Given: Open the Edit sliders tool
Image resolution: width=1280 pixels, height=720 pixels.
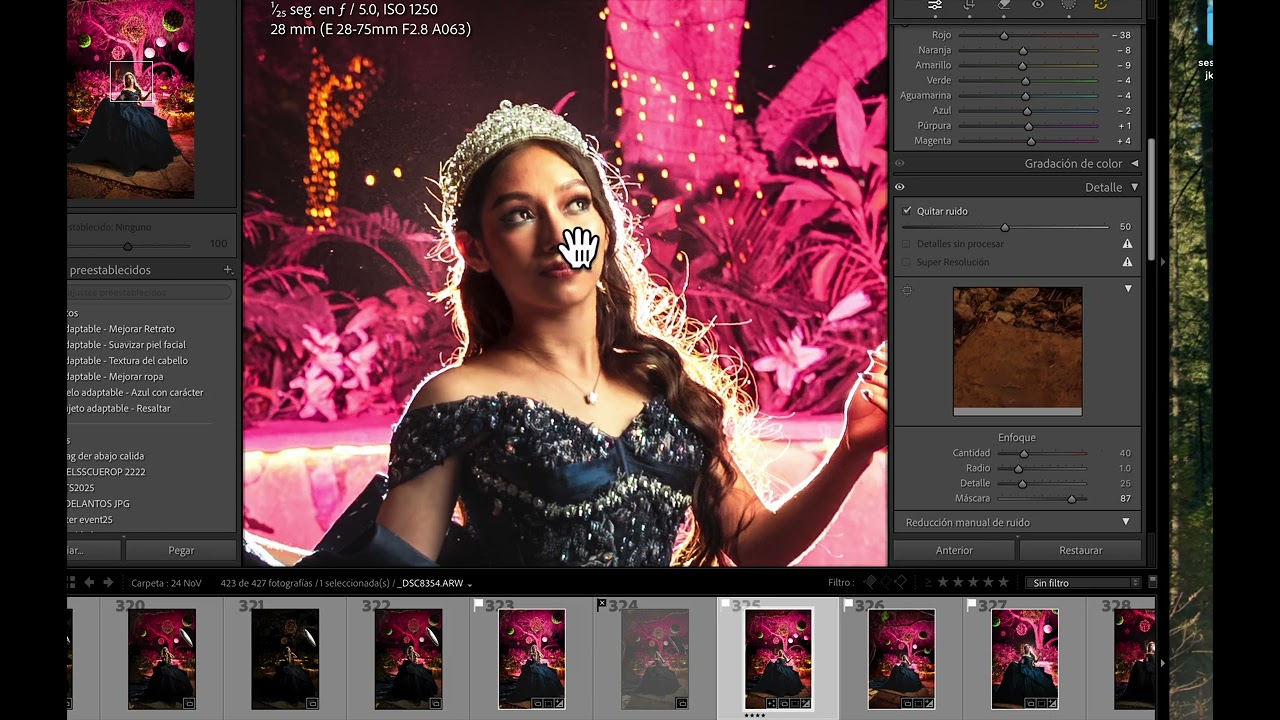Looking at the screenshot, I should 935,5.
